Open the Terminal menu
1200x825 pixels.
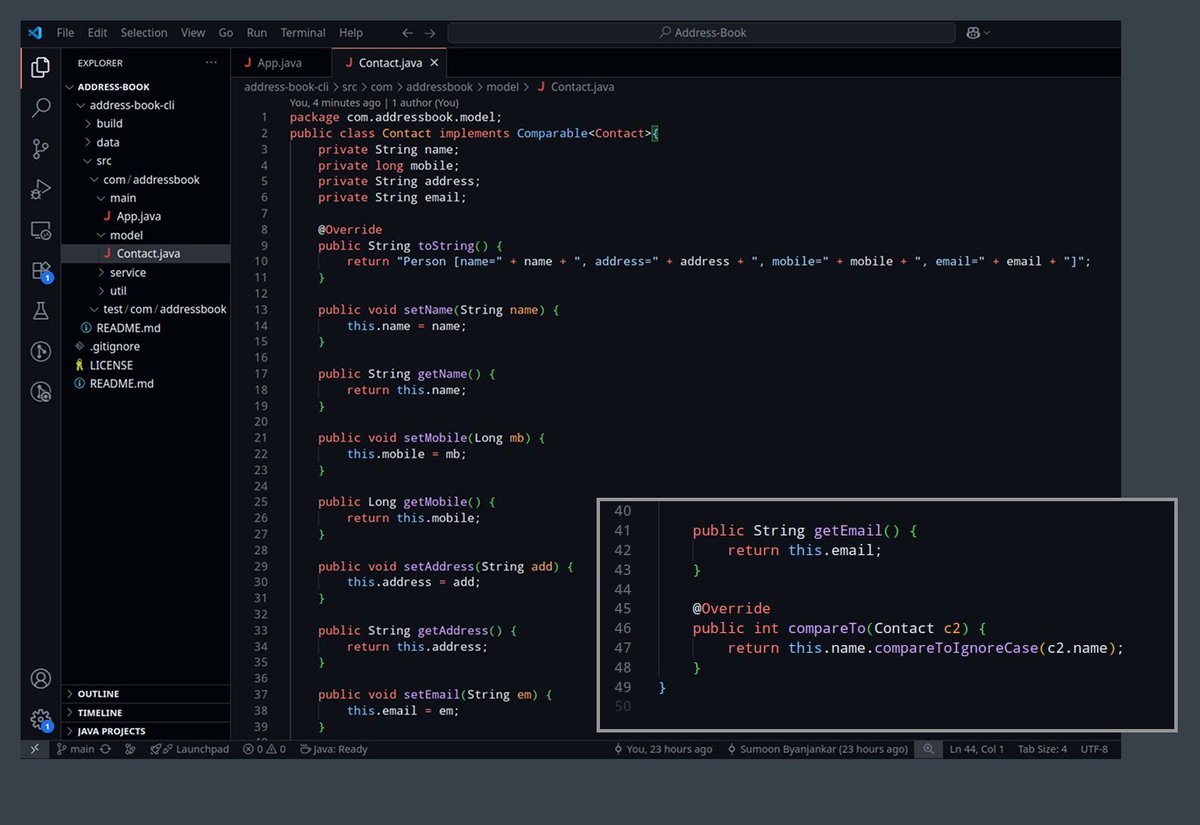point(303,33)
